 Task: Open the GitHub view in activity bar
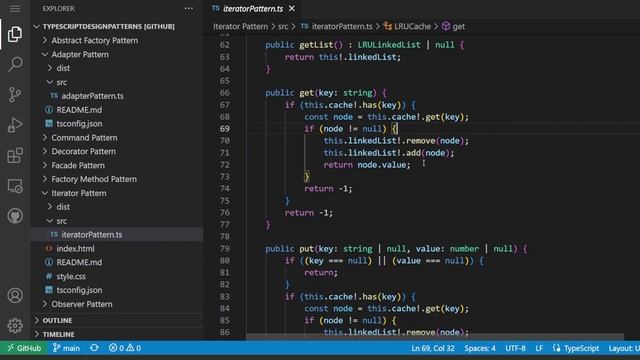[x=15, y=216]
